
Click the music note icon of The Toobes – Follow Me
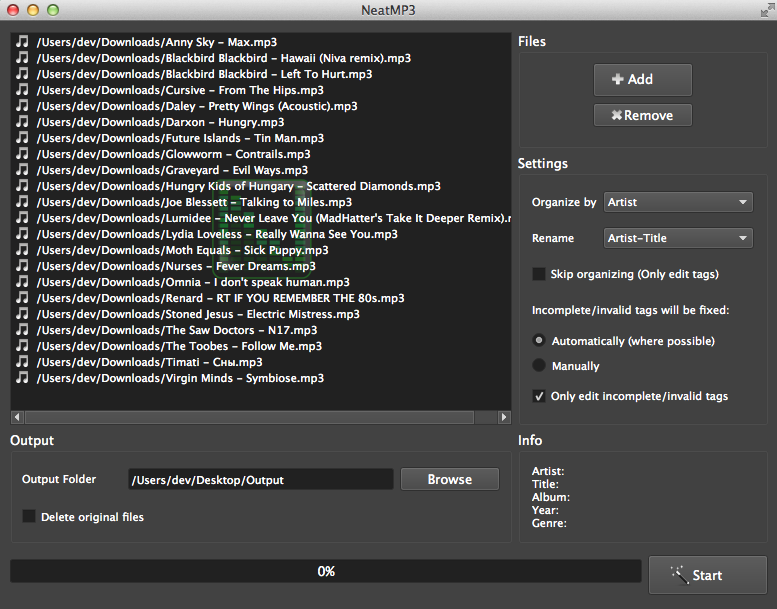(22, 345)
